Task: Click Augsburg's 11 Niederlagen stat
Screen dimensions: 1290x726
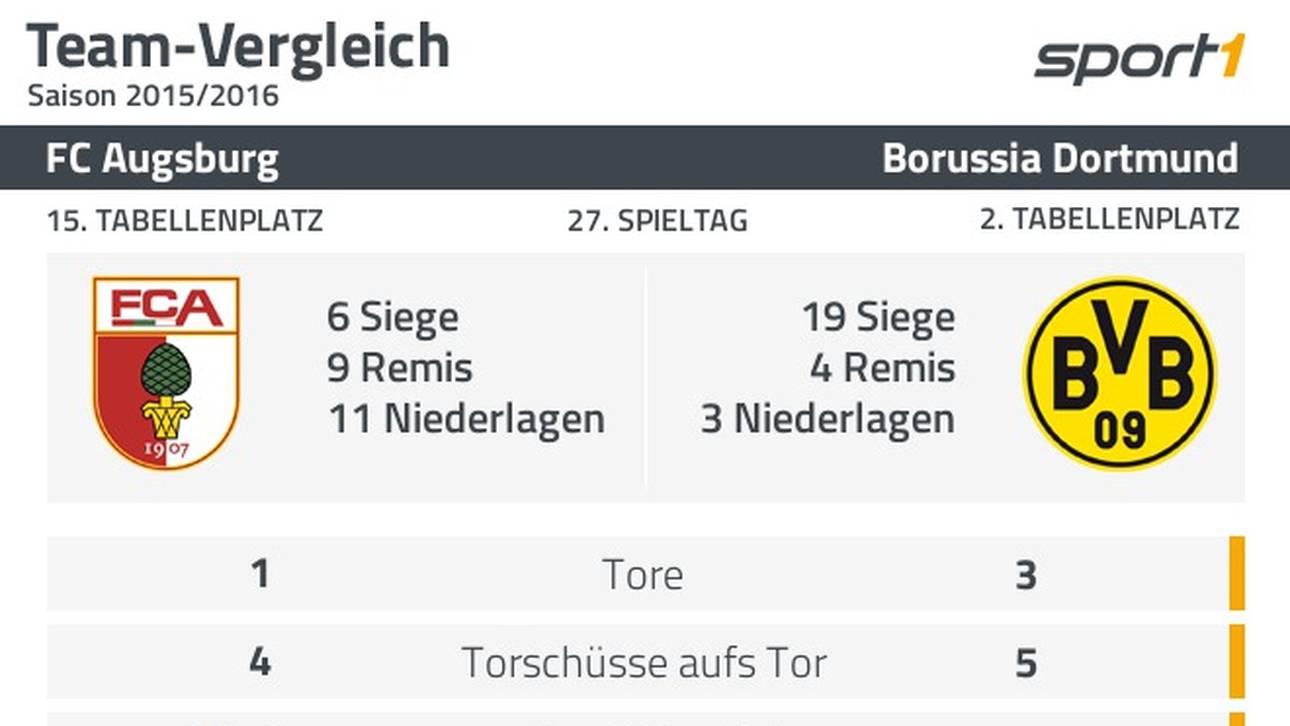Action: tap(467, 419)
